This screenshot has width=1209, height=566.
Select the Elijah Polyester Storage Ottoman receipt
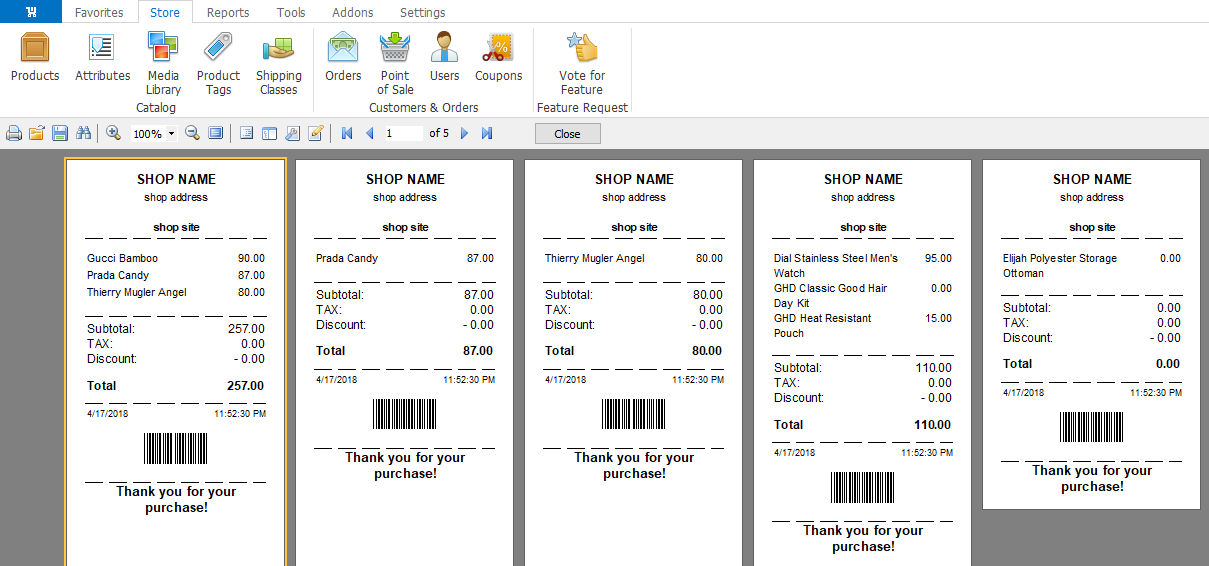(x=1092, y=334)
